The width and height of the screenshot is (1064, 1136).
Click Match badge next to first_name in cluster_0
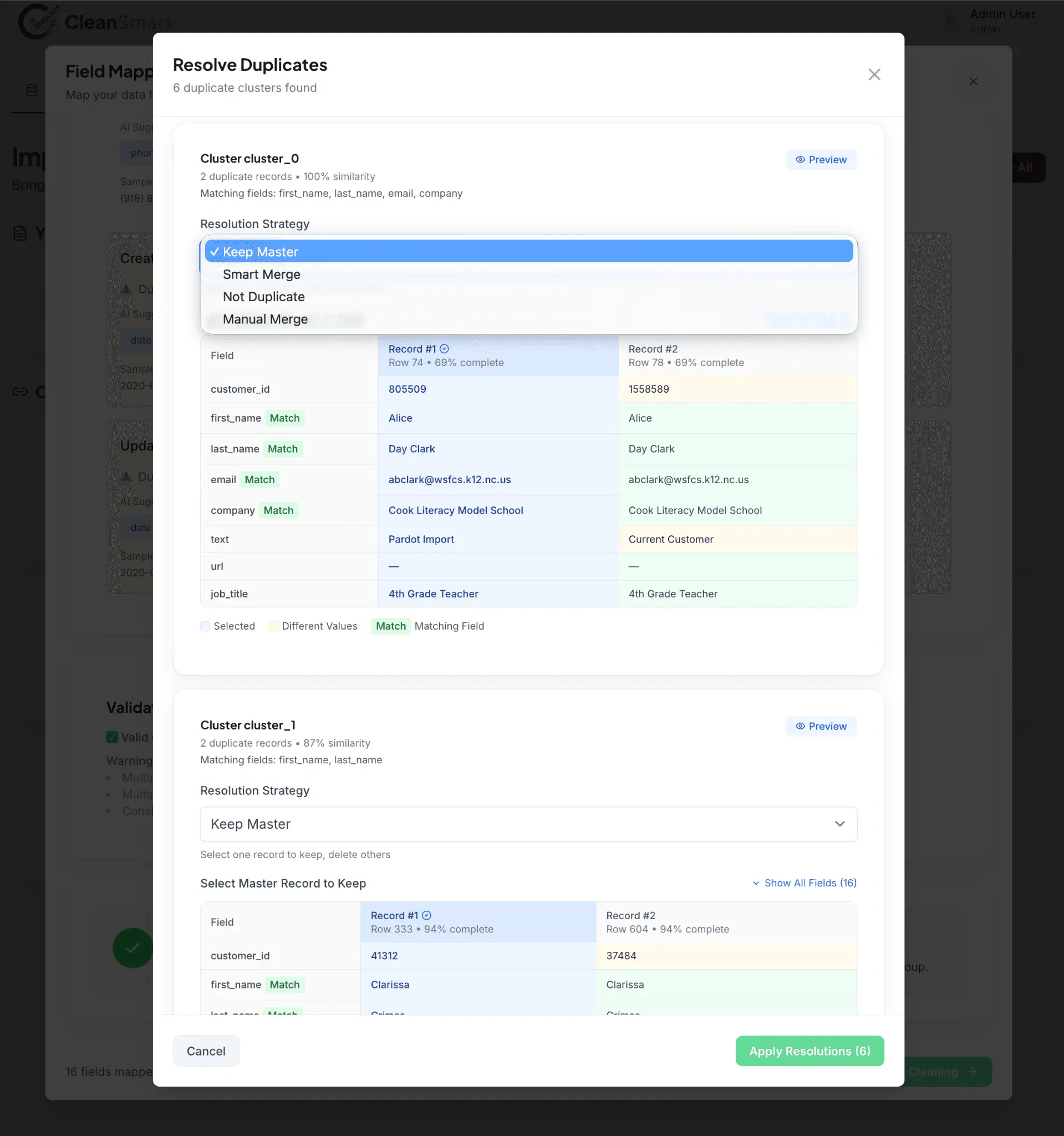(284, 418)
